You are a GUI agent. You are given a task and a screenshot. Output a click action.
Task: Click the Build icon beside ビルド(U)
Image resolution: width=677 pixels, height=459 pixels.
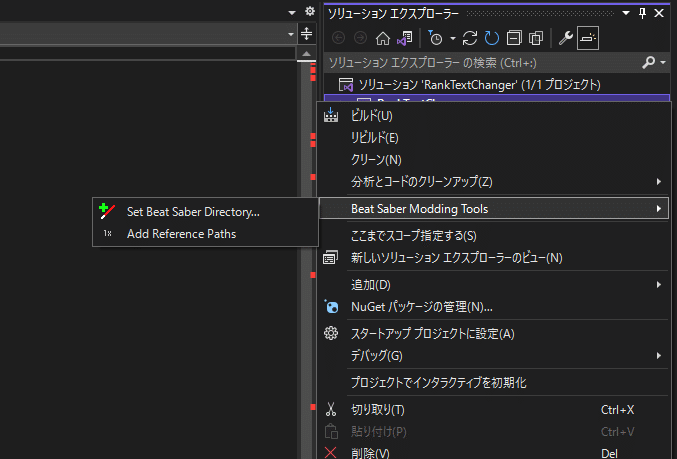click(331, 115)
